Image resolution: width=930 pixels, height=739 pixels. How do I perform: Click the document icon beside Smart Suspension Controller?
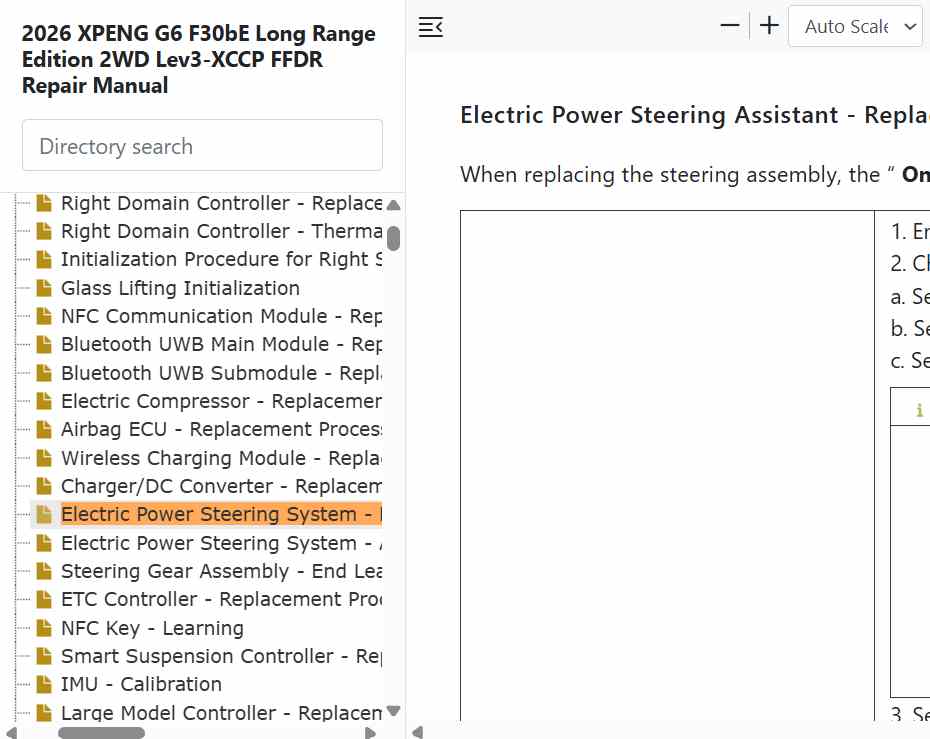click(x=44, y=656)
